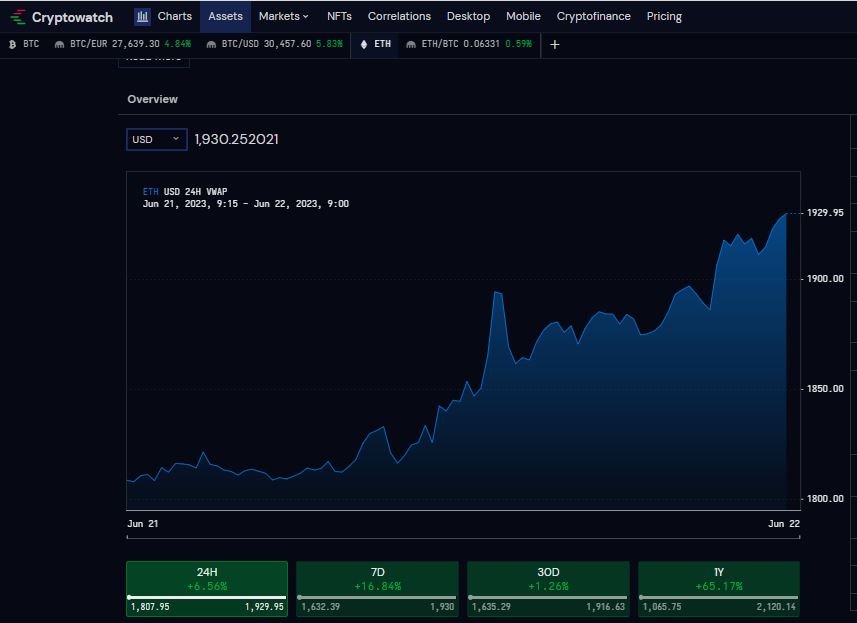
Task: Click the chevron arrow in the USD selector
Action: tap(177, 139)
